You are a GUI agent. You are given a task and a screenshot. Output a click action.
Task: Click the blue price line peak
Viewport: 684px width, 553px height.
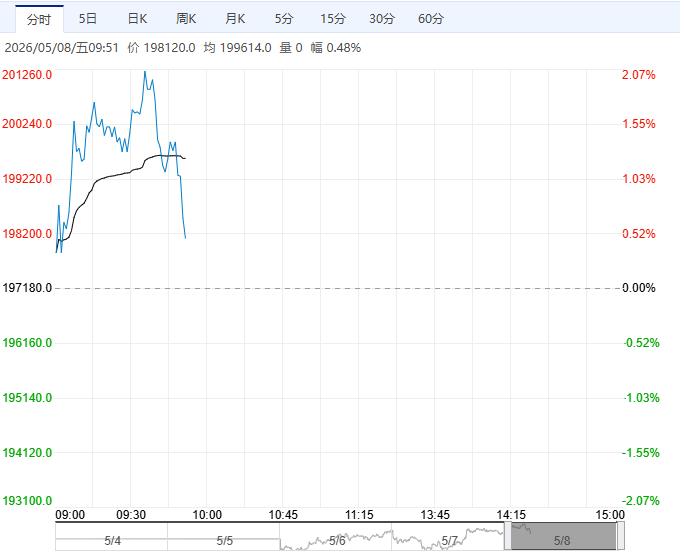click(145, 72)
